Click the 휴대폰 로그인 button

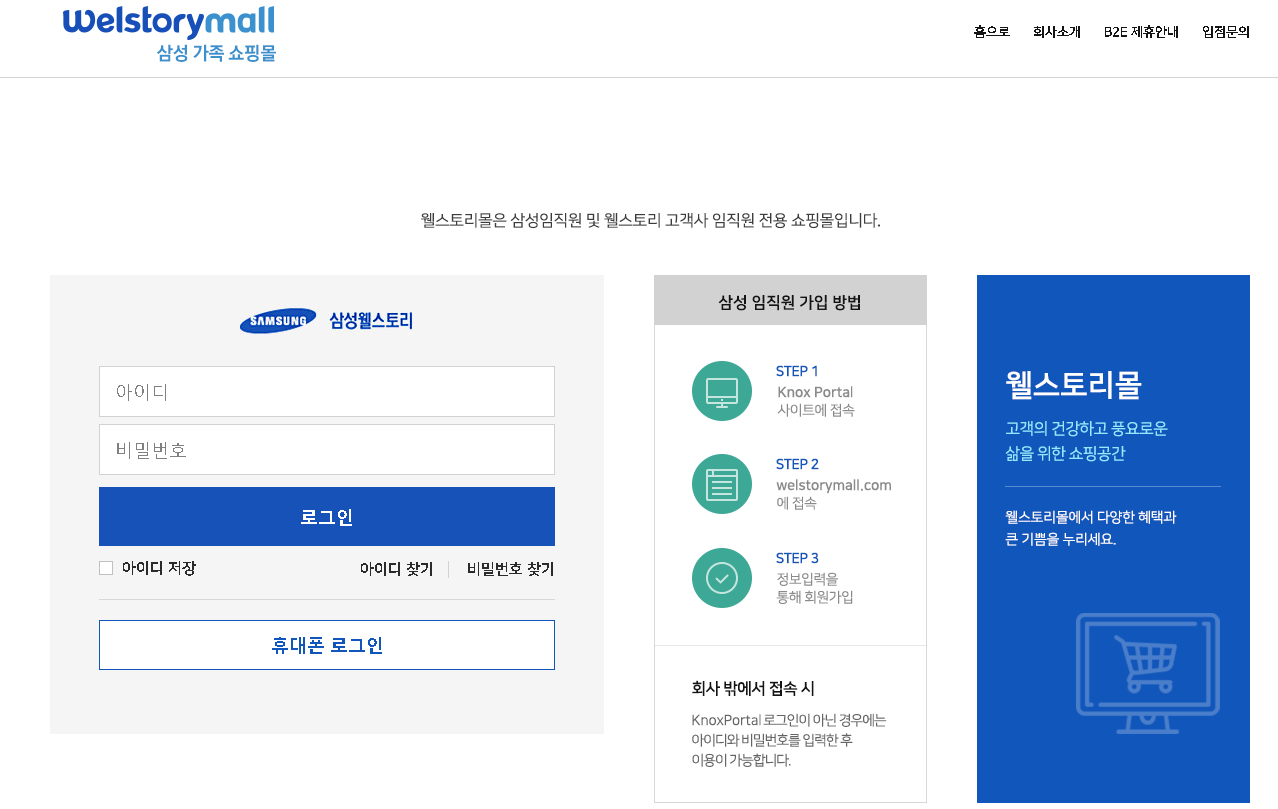(327, 645)
